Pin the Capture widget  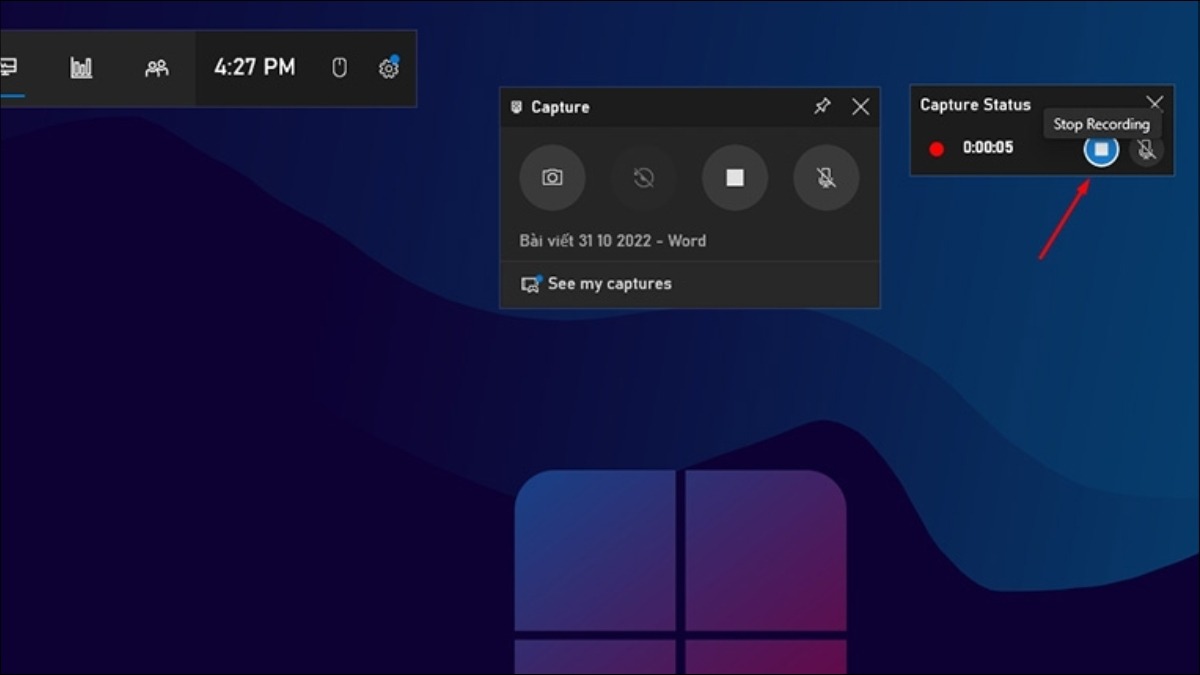coord(822,106)
